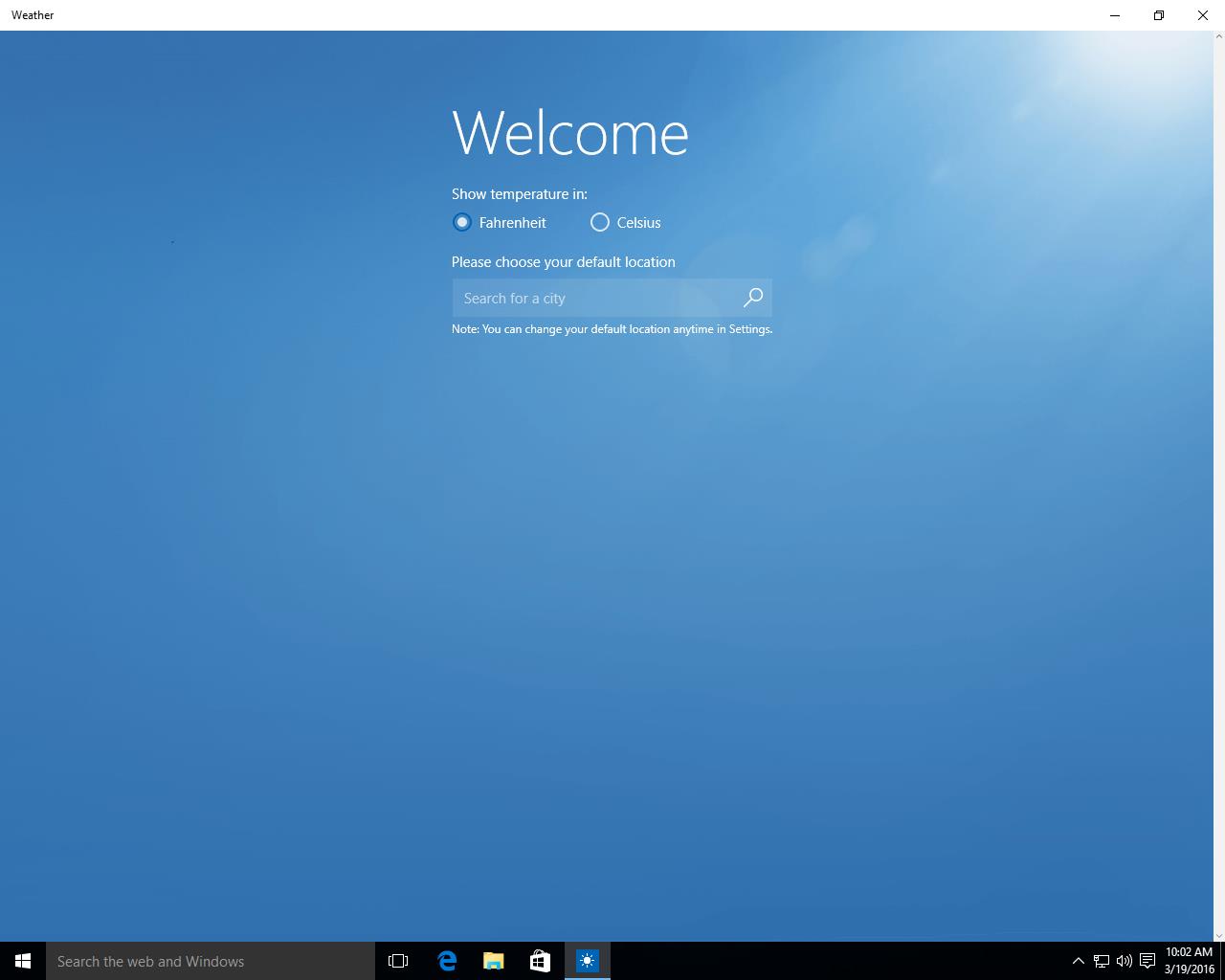Open the volume tray icon

(x=1125, y=961)
